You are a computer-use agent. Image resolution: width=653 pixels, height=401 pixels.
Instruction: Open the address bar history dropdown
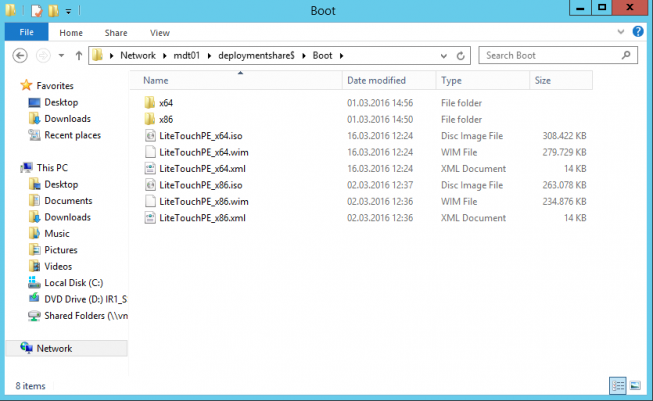point(444,56)
